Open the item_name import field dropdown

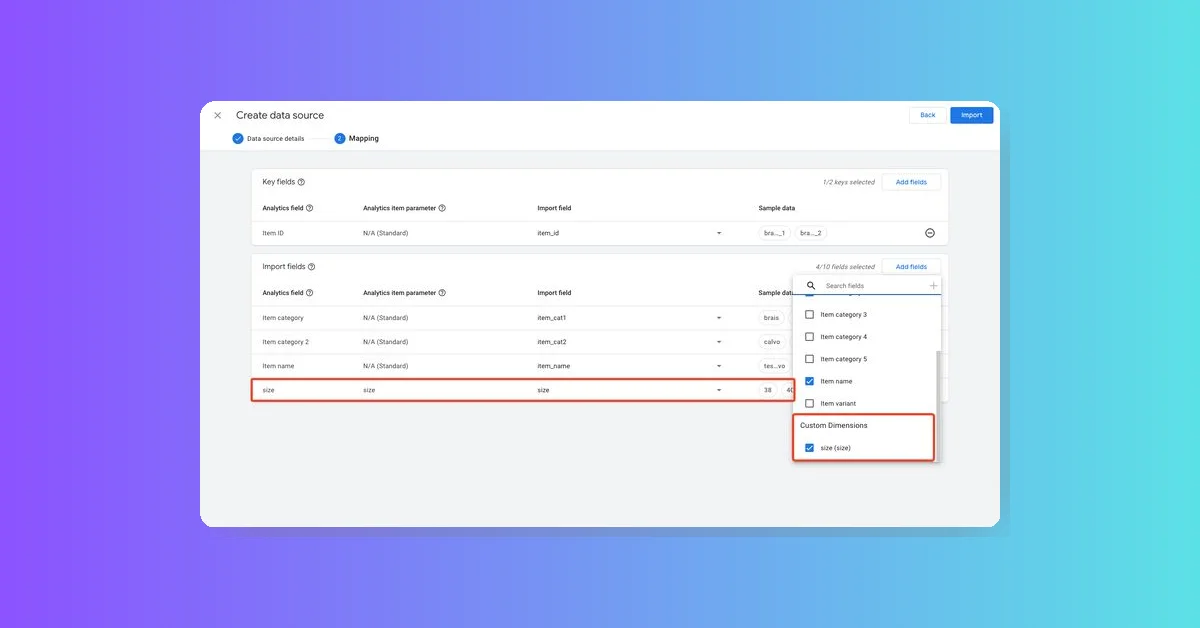click(719, 366)
